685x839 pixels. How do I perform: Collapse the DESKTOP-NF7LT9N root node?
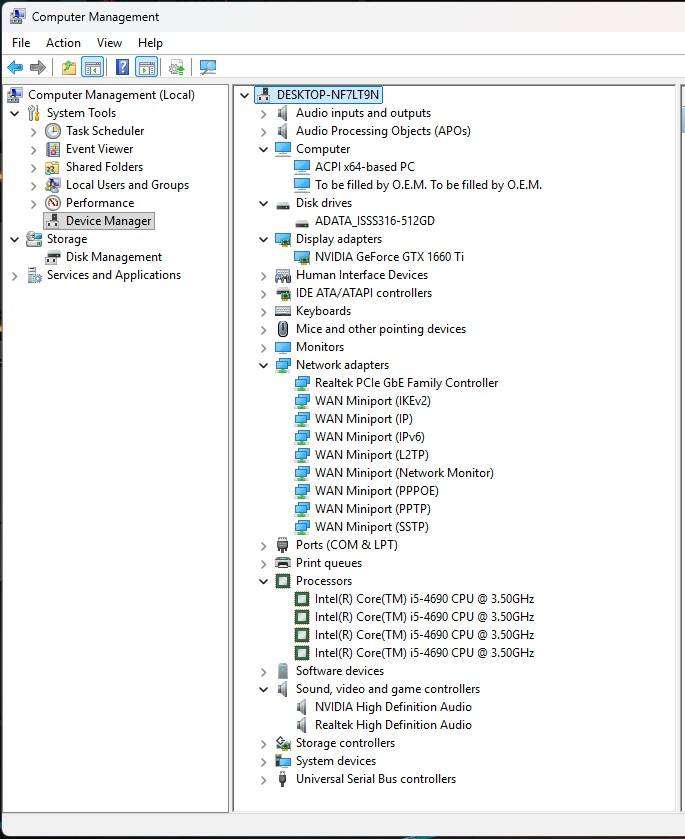pos(245,95)
